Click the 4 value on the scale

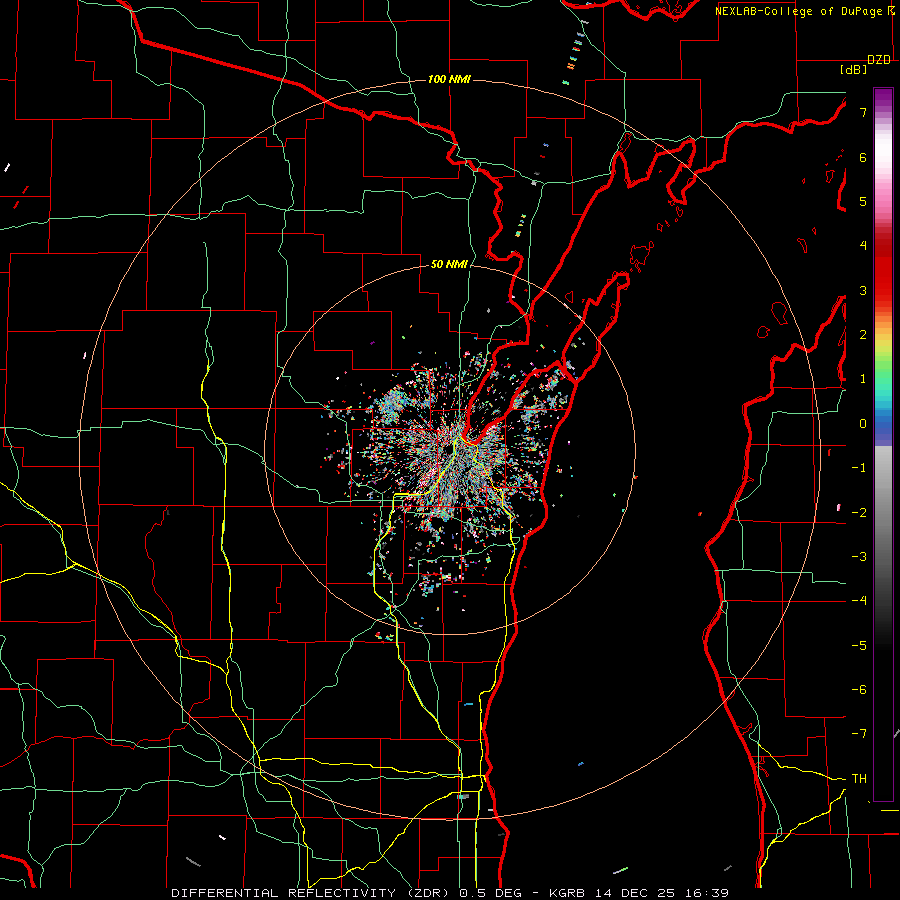coord(863,246)
